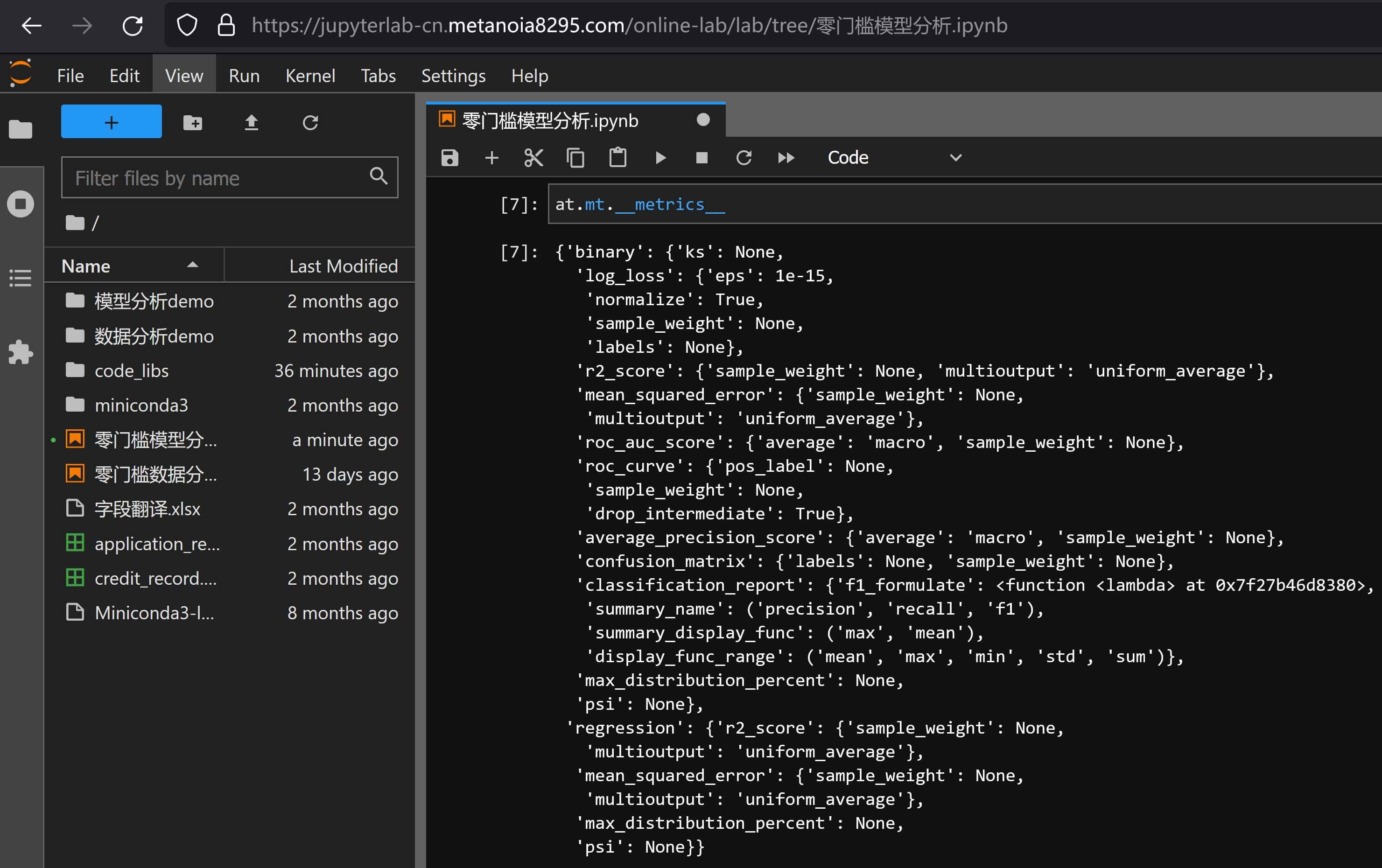Viewport: 1382px width, 868px height.
Task: Open the extension manager puzzle icon
Action: tap(21, 352)
